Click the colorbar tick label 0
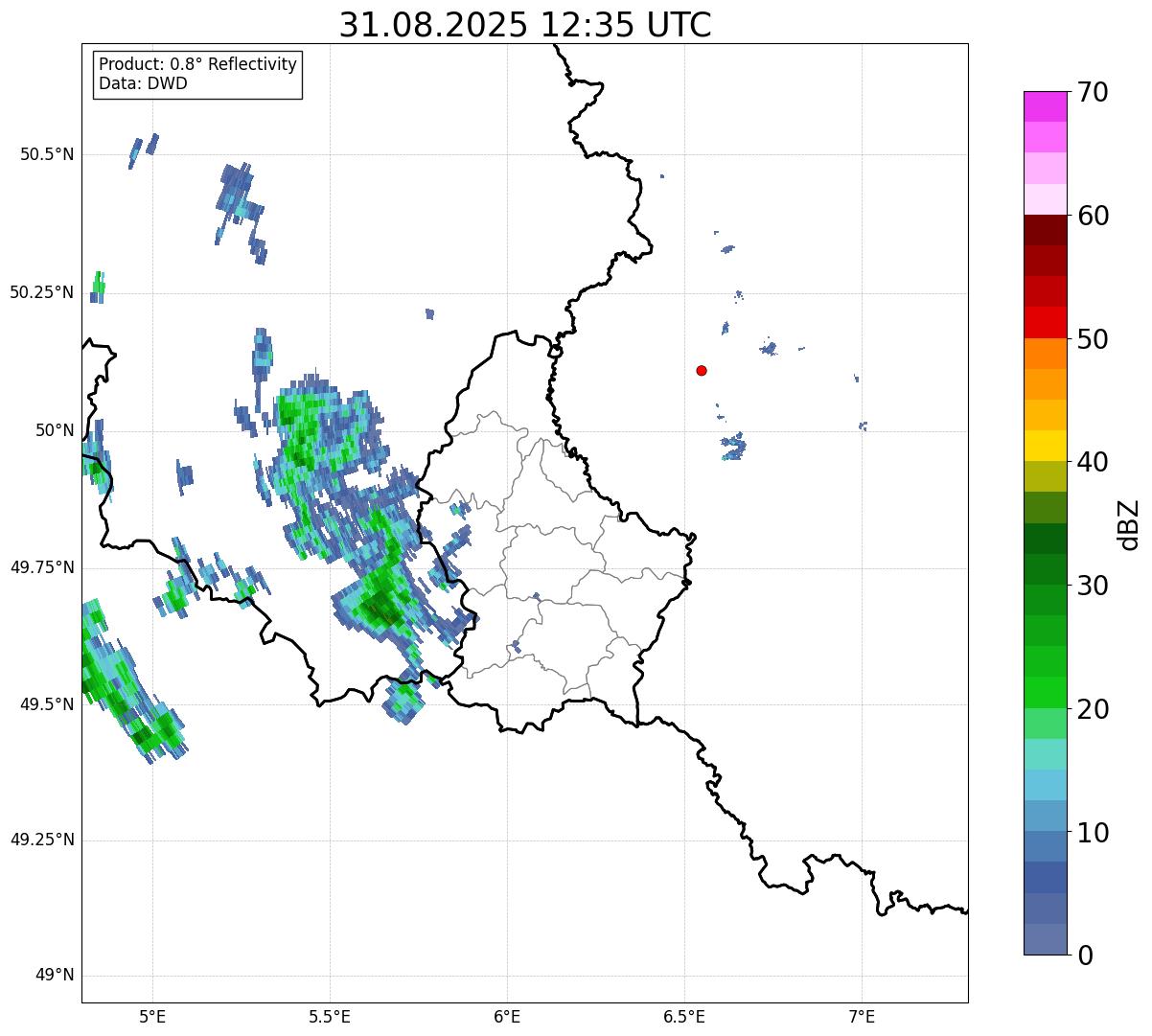This screenshot has width=1152, height=1036. (1086, 955)
